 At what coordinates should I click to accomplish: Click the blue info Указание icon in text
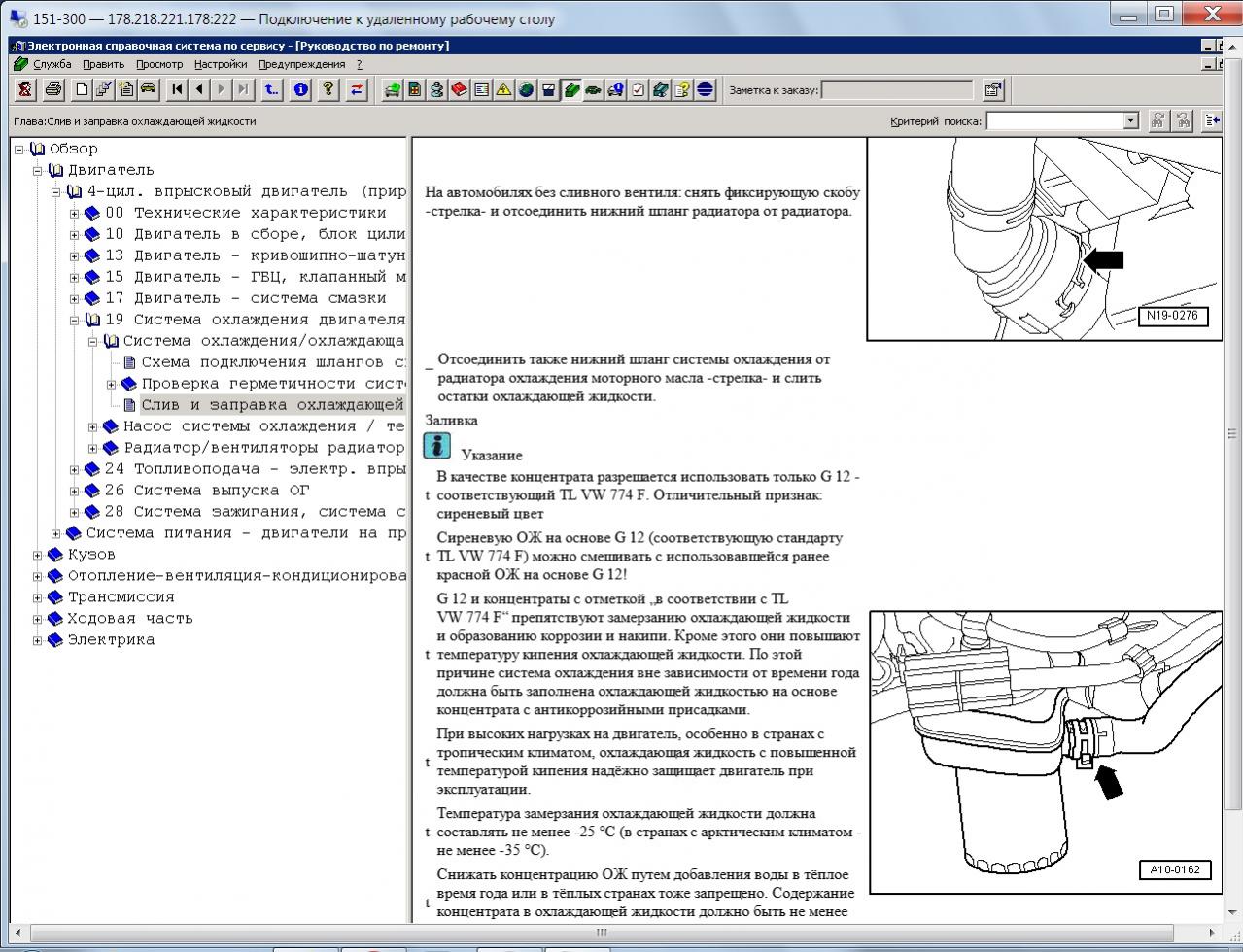point(437,446)
